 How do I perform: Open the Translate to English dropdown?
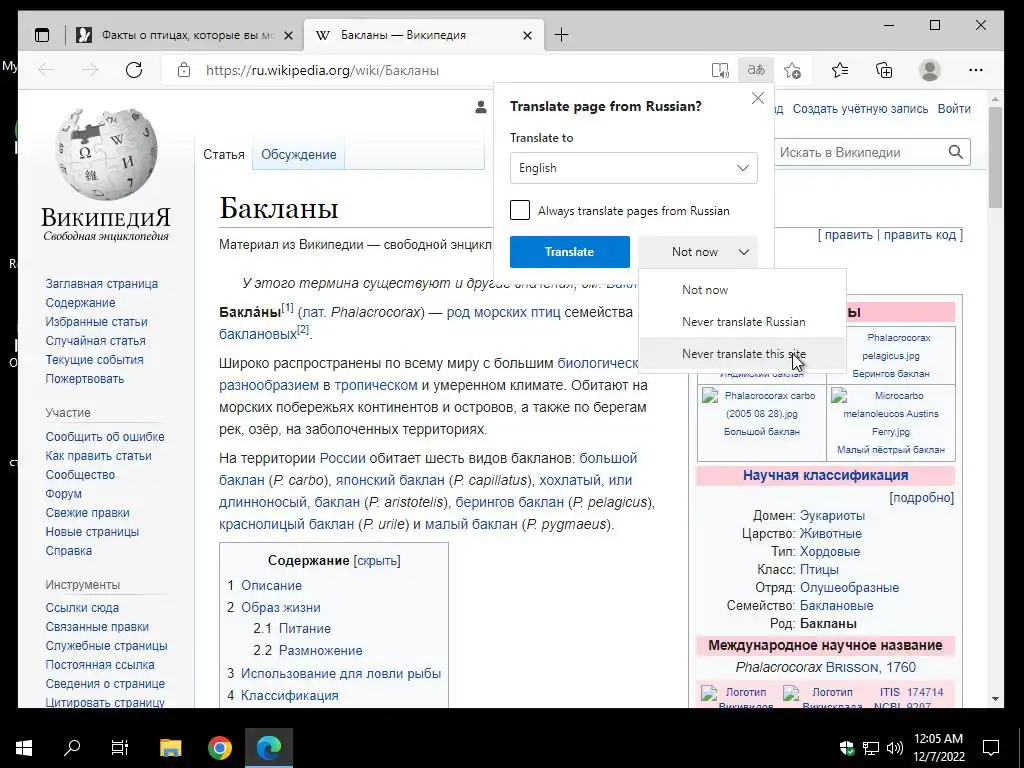pyautogui.click(x=633, y=168)
